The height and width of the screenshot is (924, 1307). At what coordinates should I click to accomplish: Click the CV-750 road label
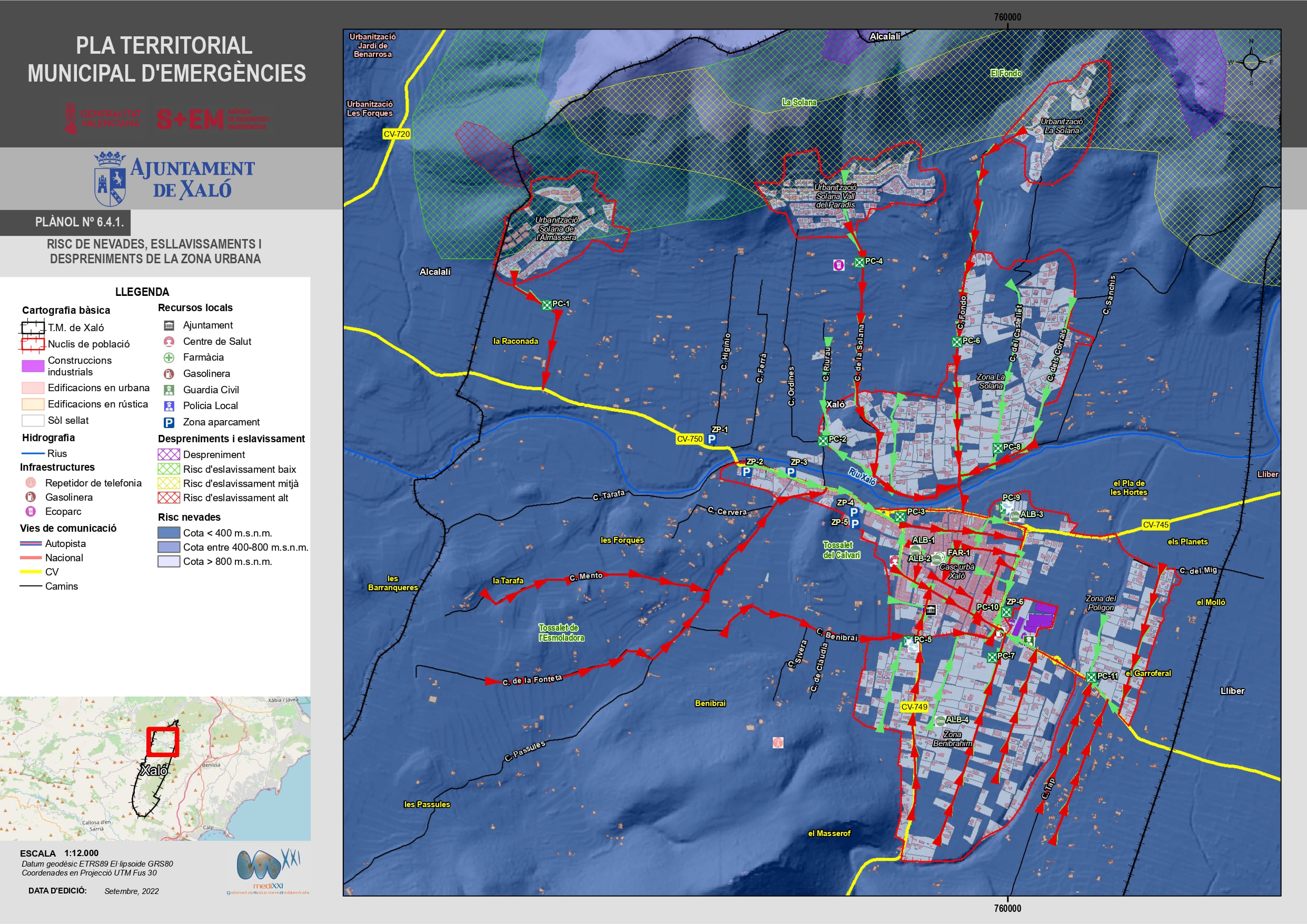(689, 439)
